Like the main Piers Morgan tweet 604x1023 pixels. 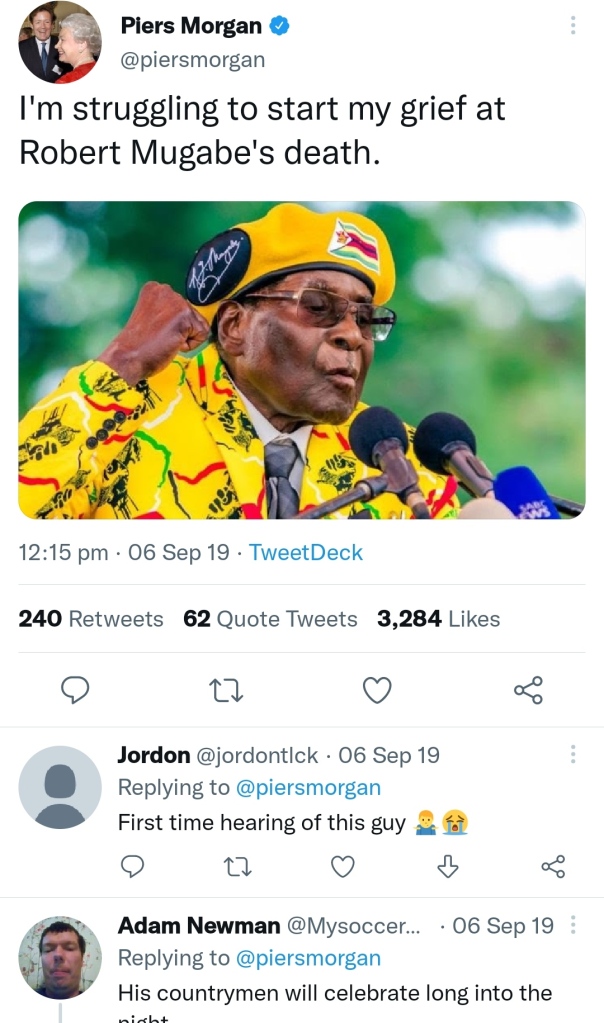pyautogui.click(x=376, y=689)
